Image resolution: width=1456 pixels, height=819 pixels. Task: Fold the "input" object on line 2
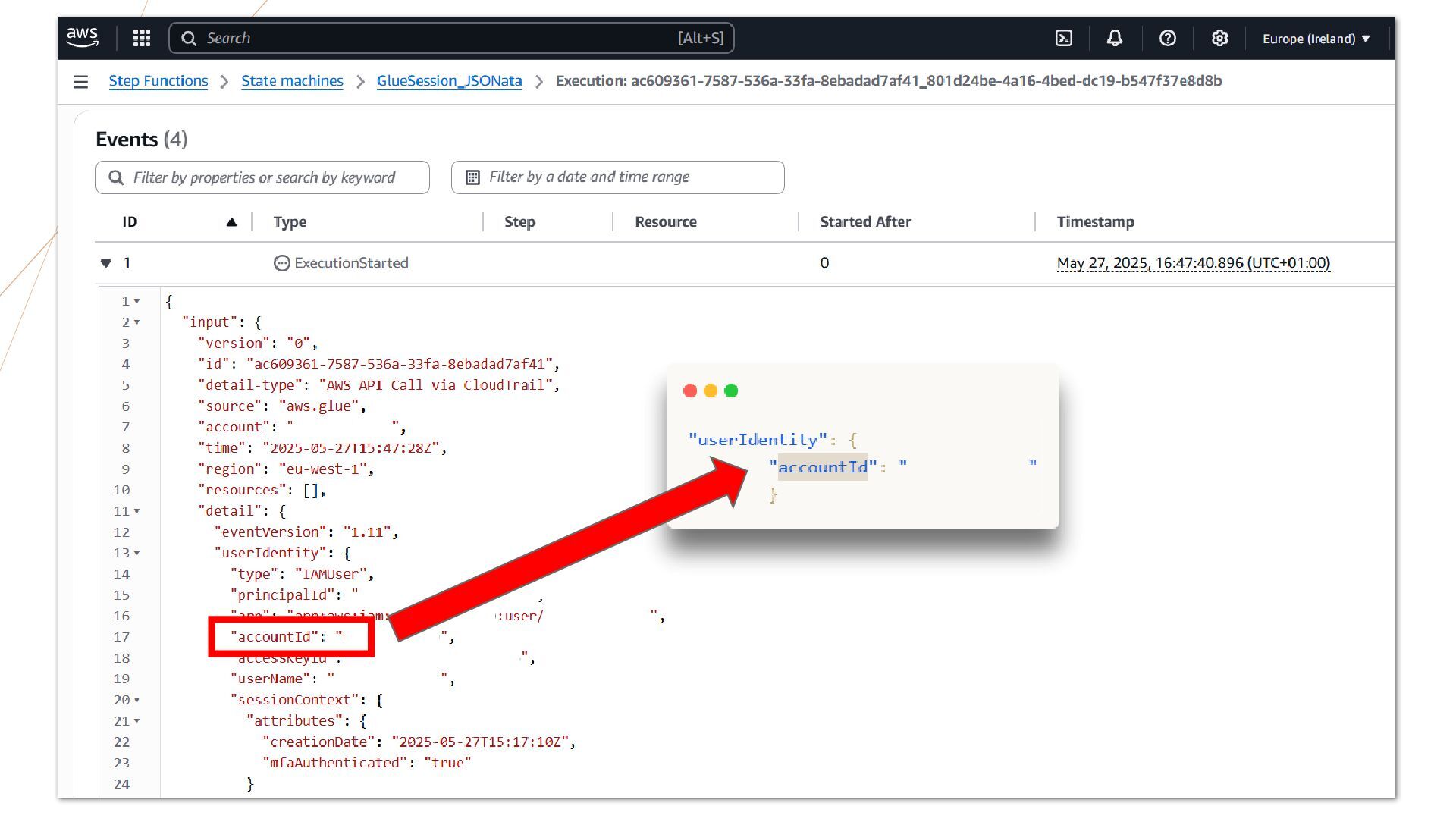tap(137, 322)
